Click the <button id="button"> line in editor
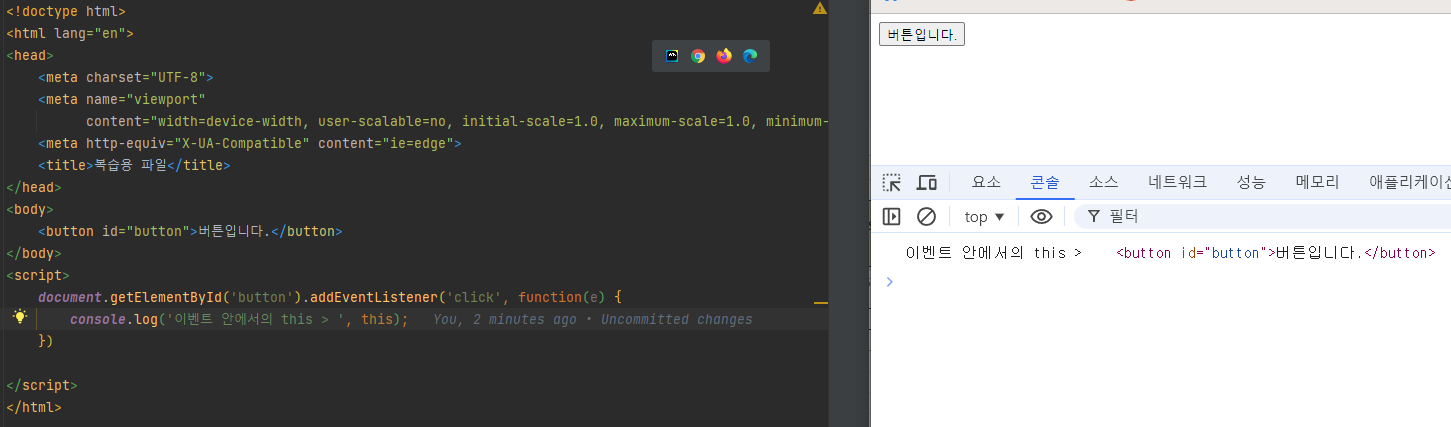Viewport: 1451px width, 427px height. coord(190,231)
